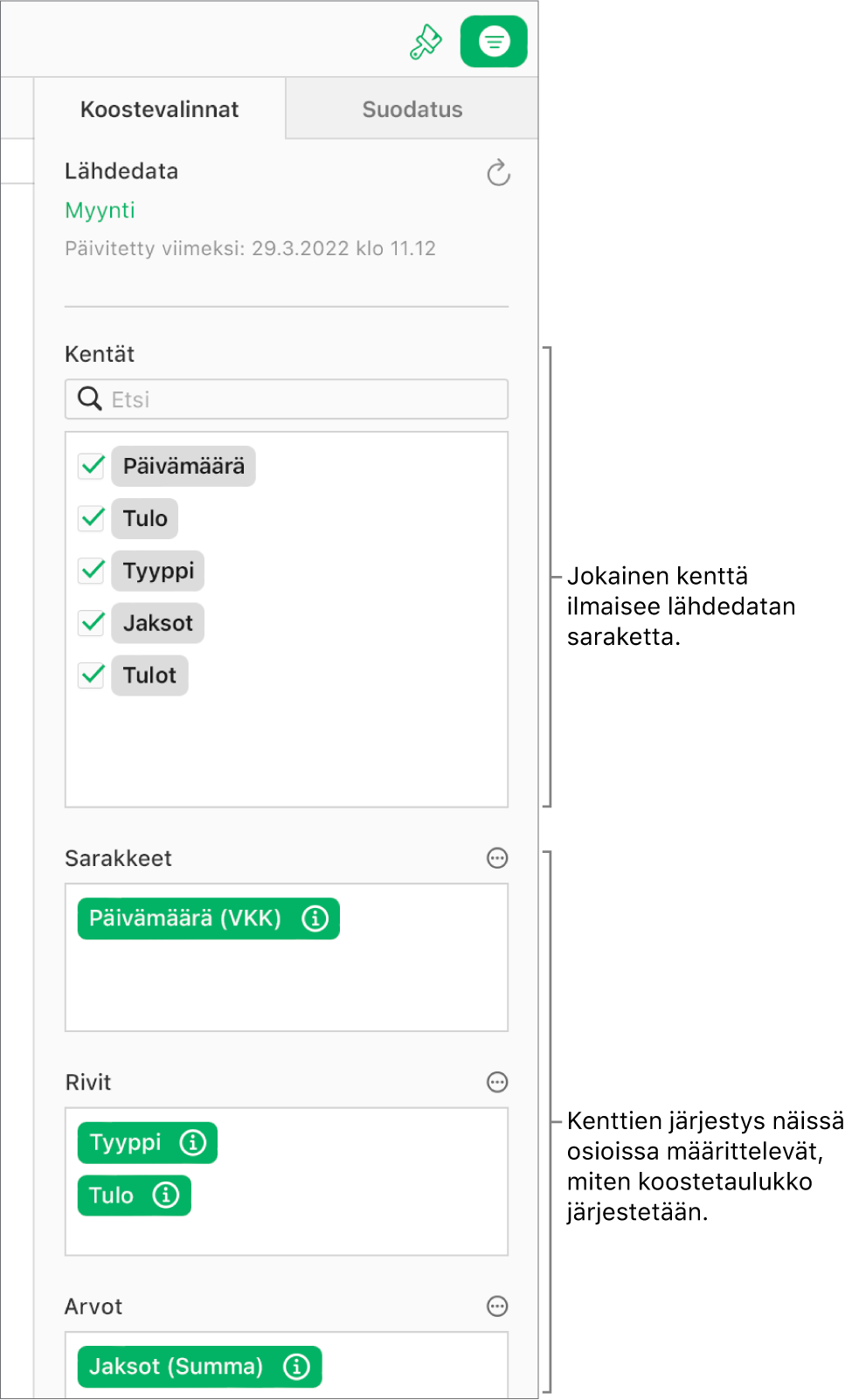Uncheck the Päivämäärä field checkbox
Viewport: 852px width, 1400px height.
pos(92,466)
